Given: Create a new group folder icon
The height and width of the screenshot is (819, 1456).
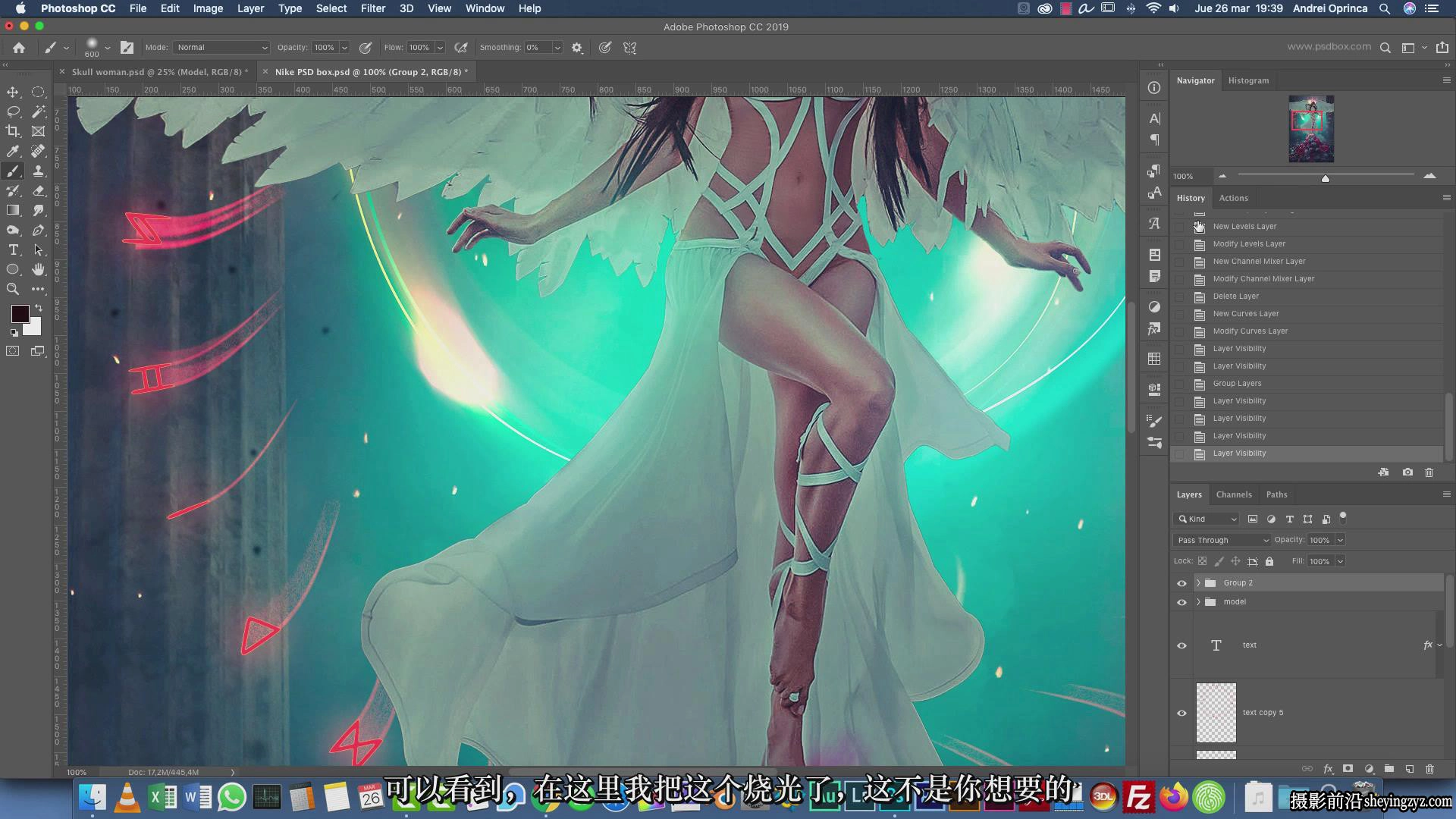Looking at the screenshot, I should (x=1389, y=769).
